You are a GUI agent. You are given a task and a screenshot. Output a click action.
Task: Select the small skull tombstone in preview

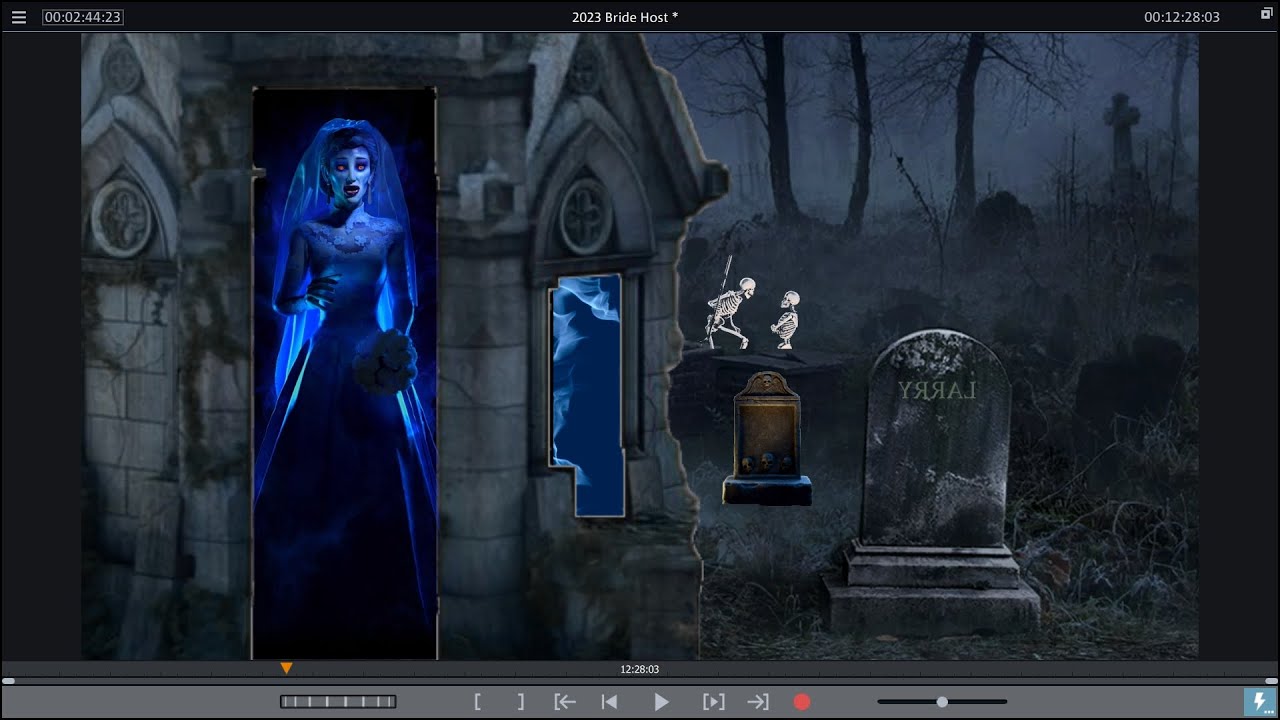(767, 438)
